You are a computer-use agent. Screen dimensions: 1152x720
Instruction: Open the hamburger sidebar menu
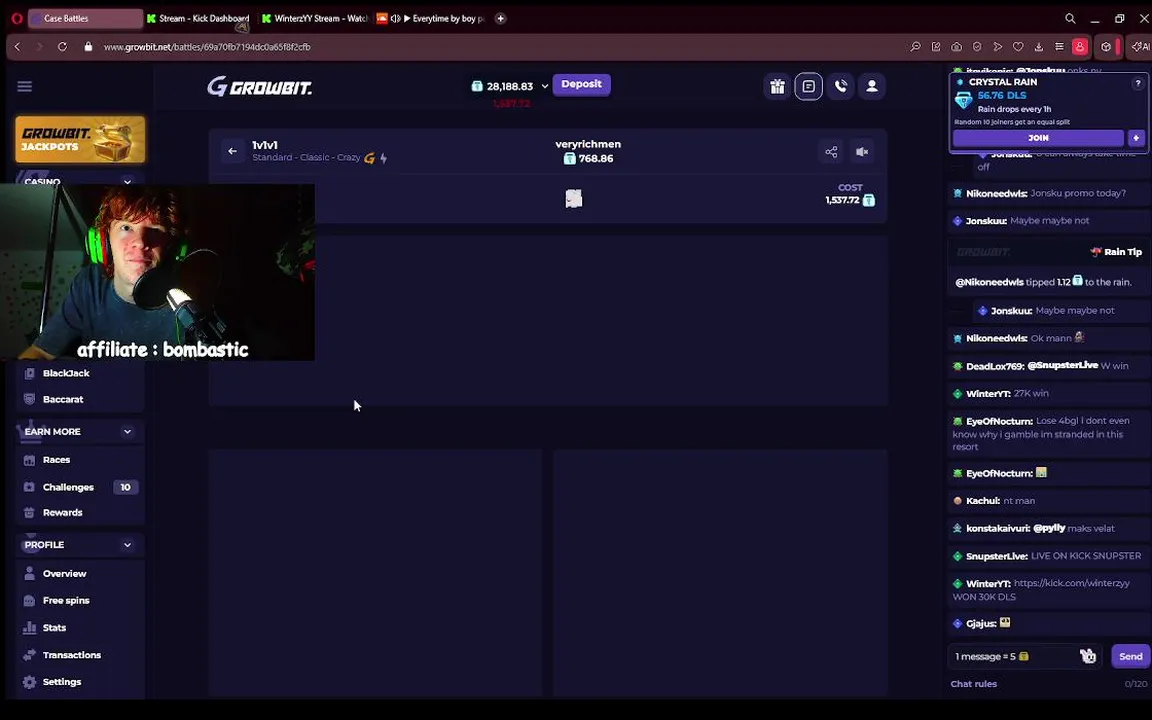tap(24, 87)
